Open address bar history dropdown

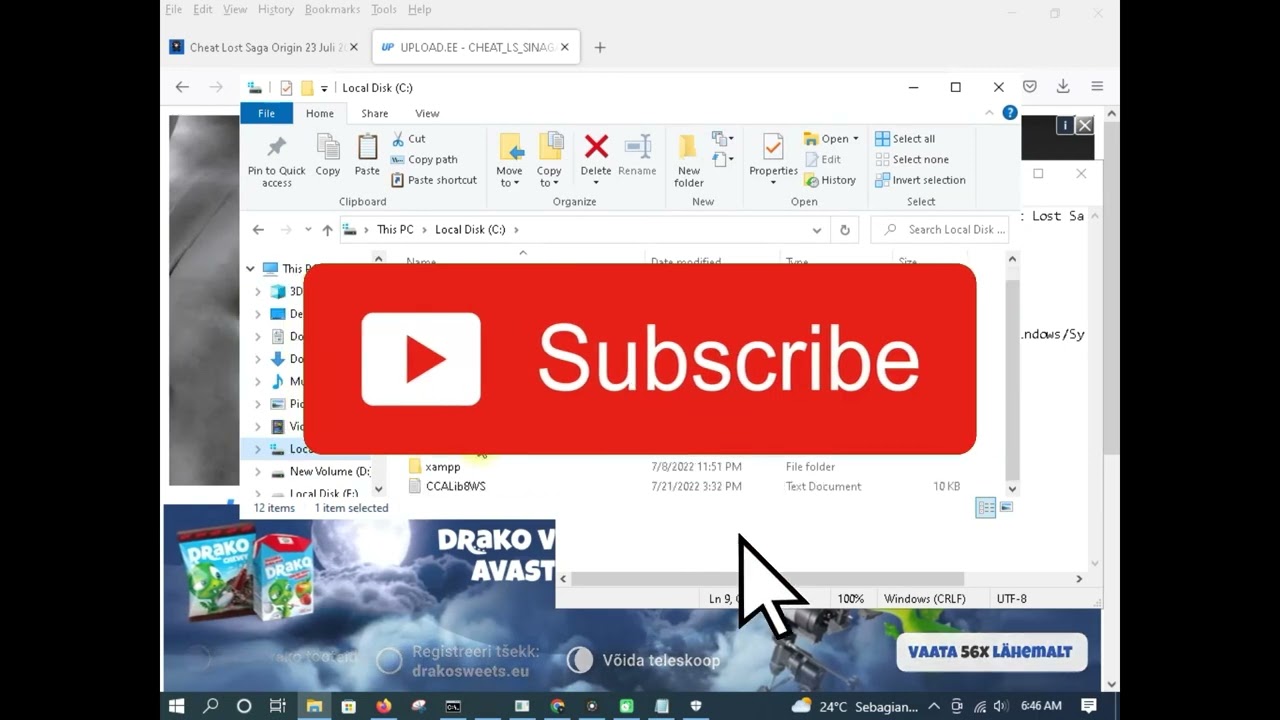point(817,229)
